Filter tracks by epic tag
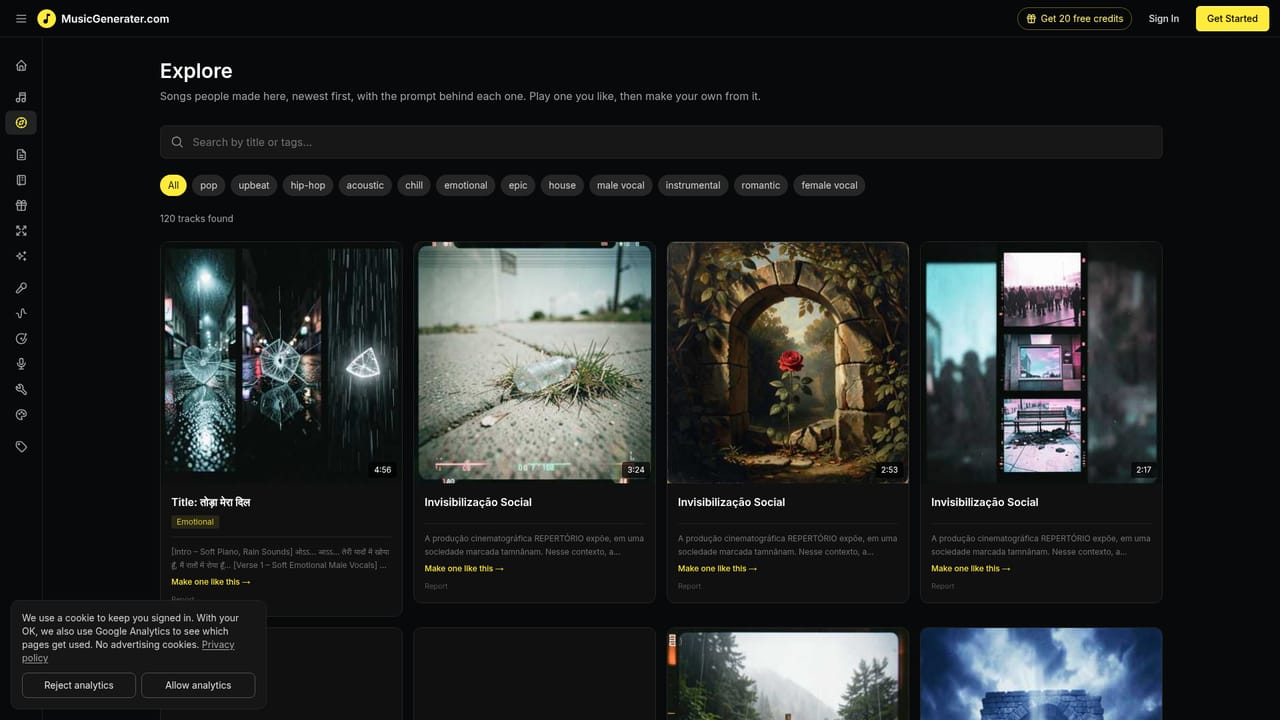1280x720 pixels. tap(518, 185)
